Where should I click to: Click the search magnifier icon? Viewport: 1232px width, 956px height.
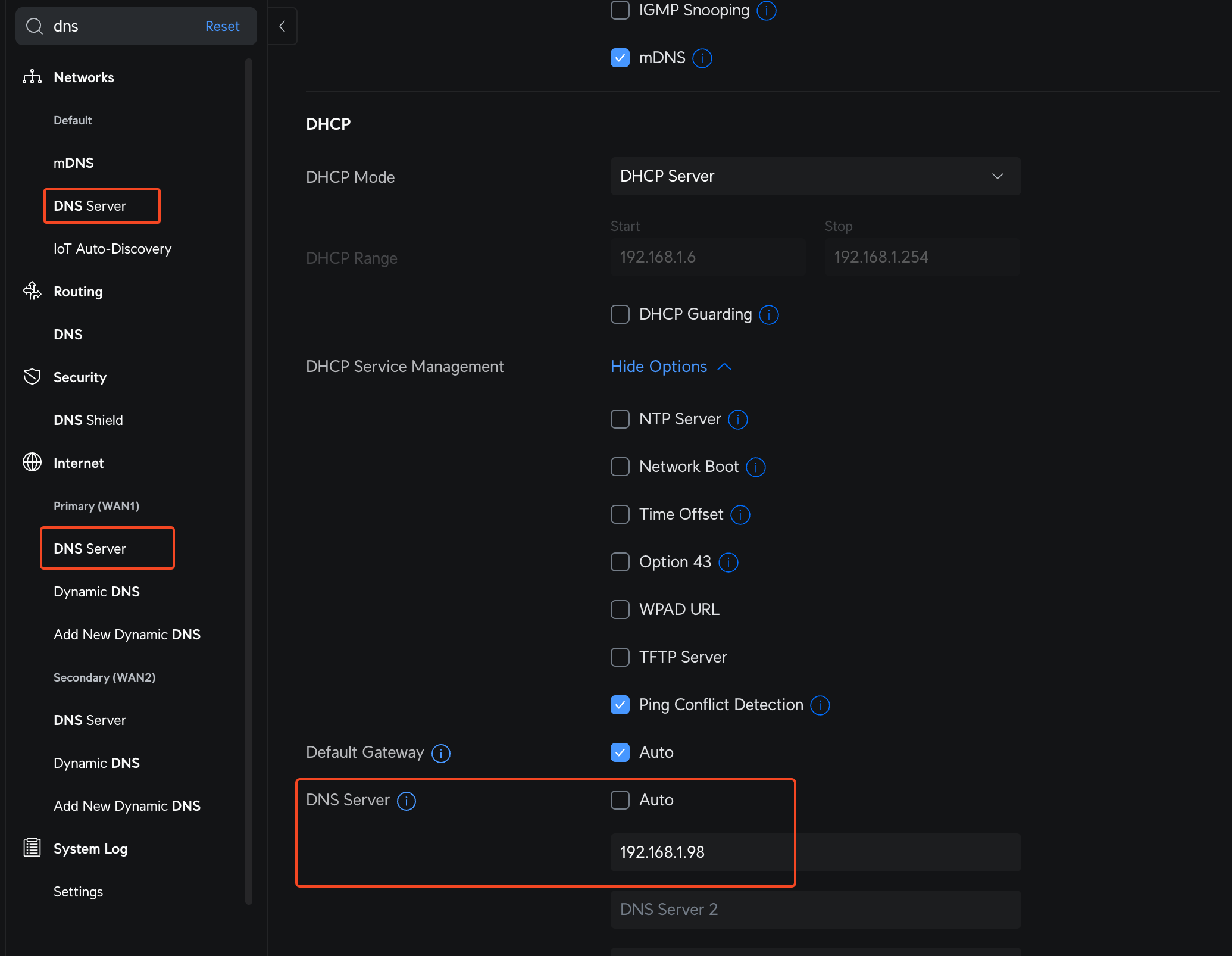coord(35,26)
